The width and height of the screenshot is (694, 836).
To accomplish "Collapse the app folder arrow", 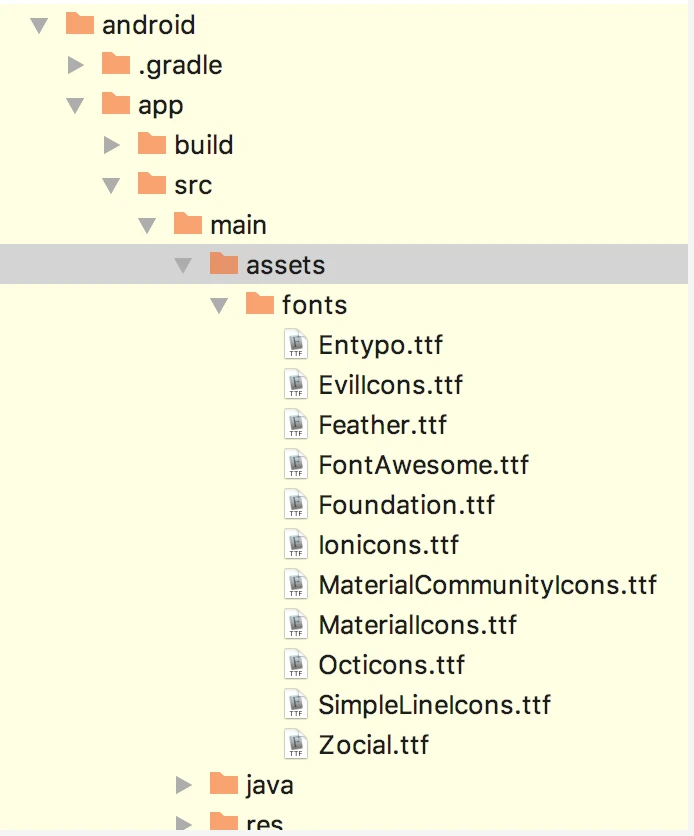I will pyautogui.click(x=75, y=105).
